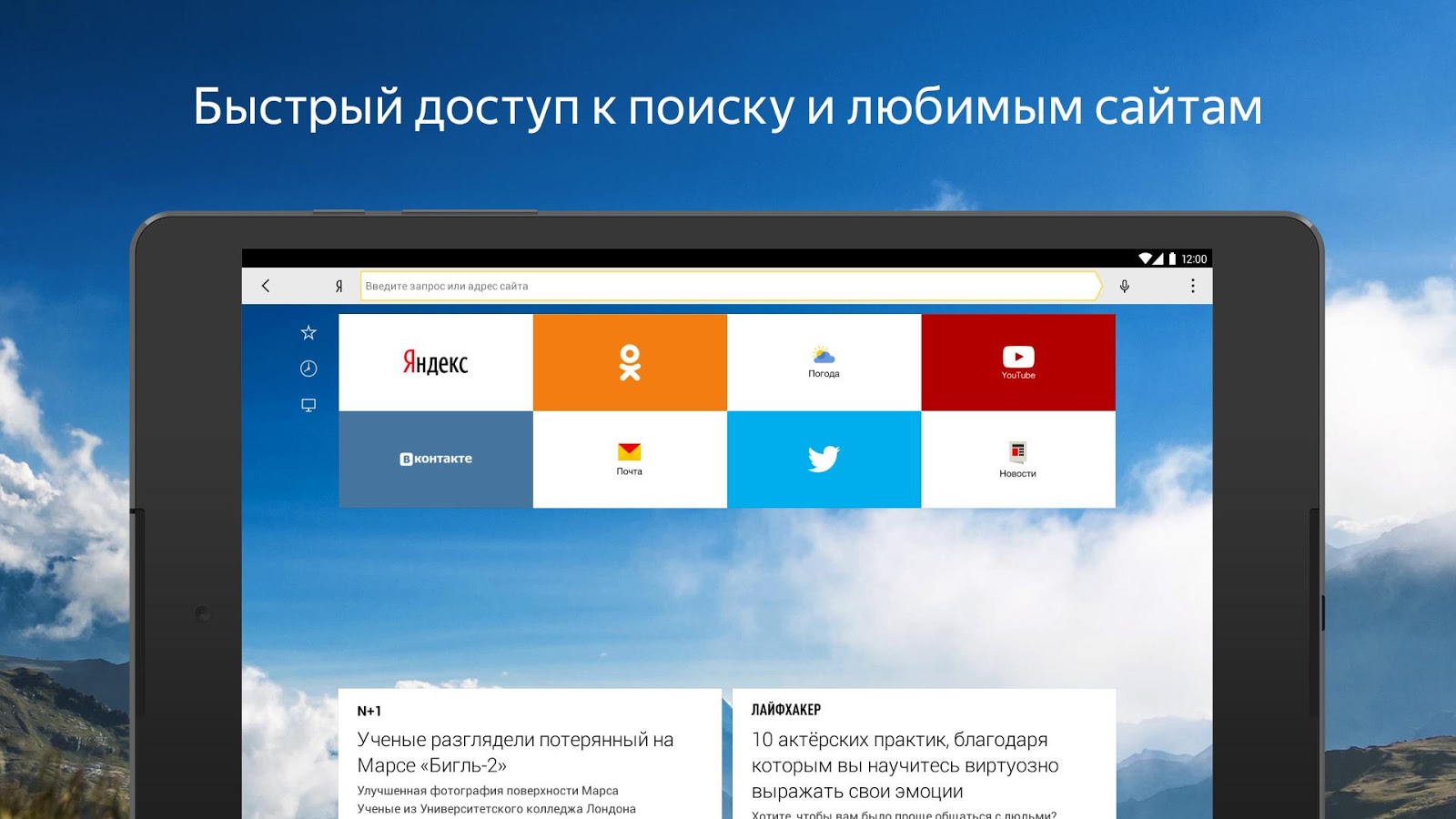Tap the microphone voice search icon
This screenshot has height=819, width=1456.
(x=1125, y=286)
